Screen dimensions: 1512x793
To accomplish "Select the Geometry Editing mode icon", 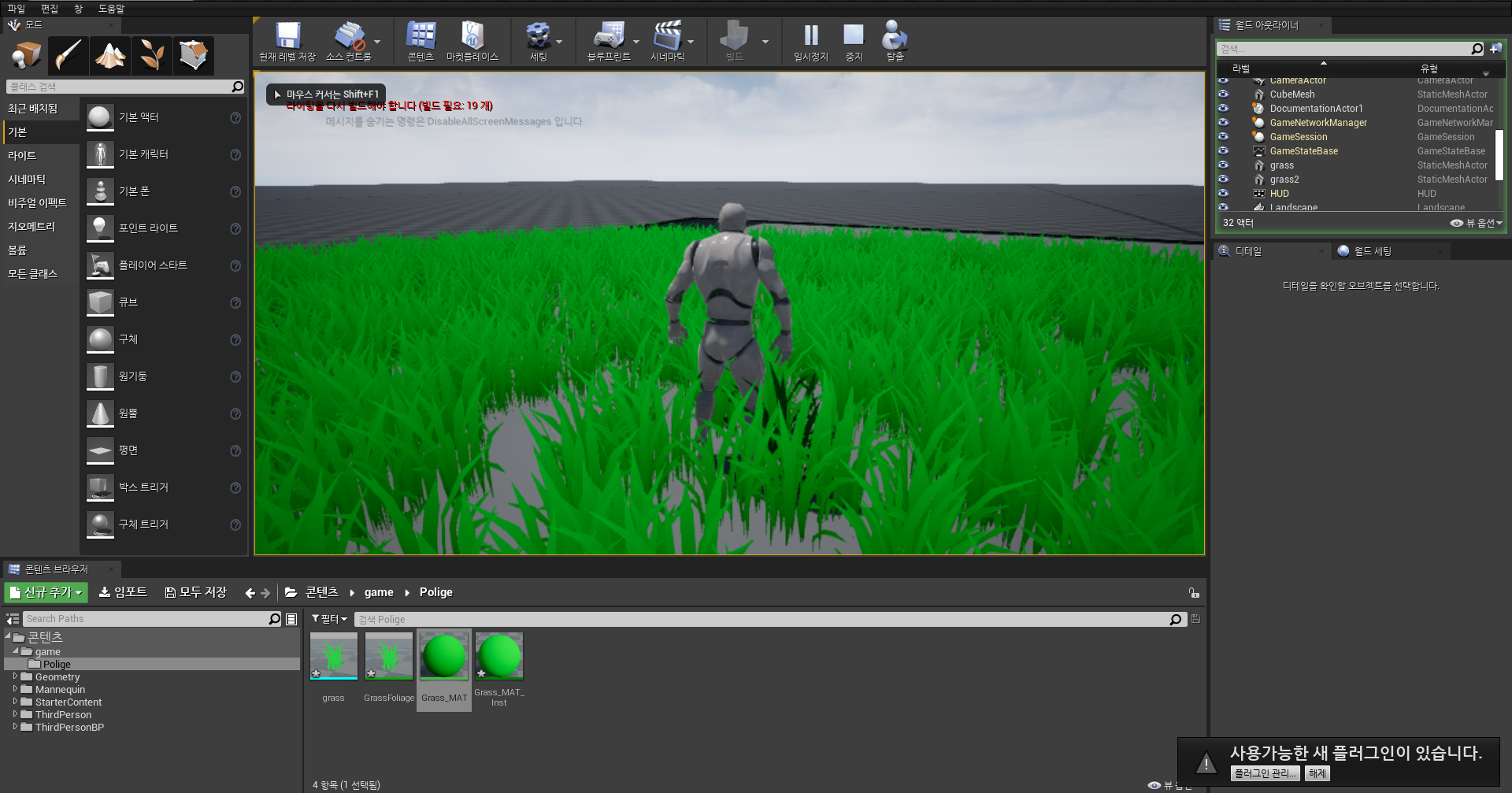I will tap(193, 55).
